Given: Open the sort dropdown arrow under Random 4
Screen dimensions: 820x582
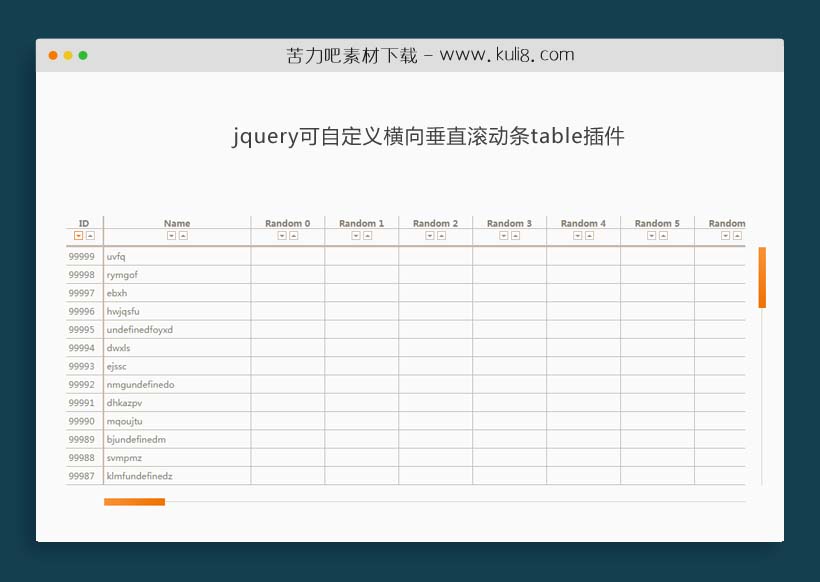Looking at the screenshot, I should pyautogui.click(x=578, y=237).
